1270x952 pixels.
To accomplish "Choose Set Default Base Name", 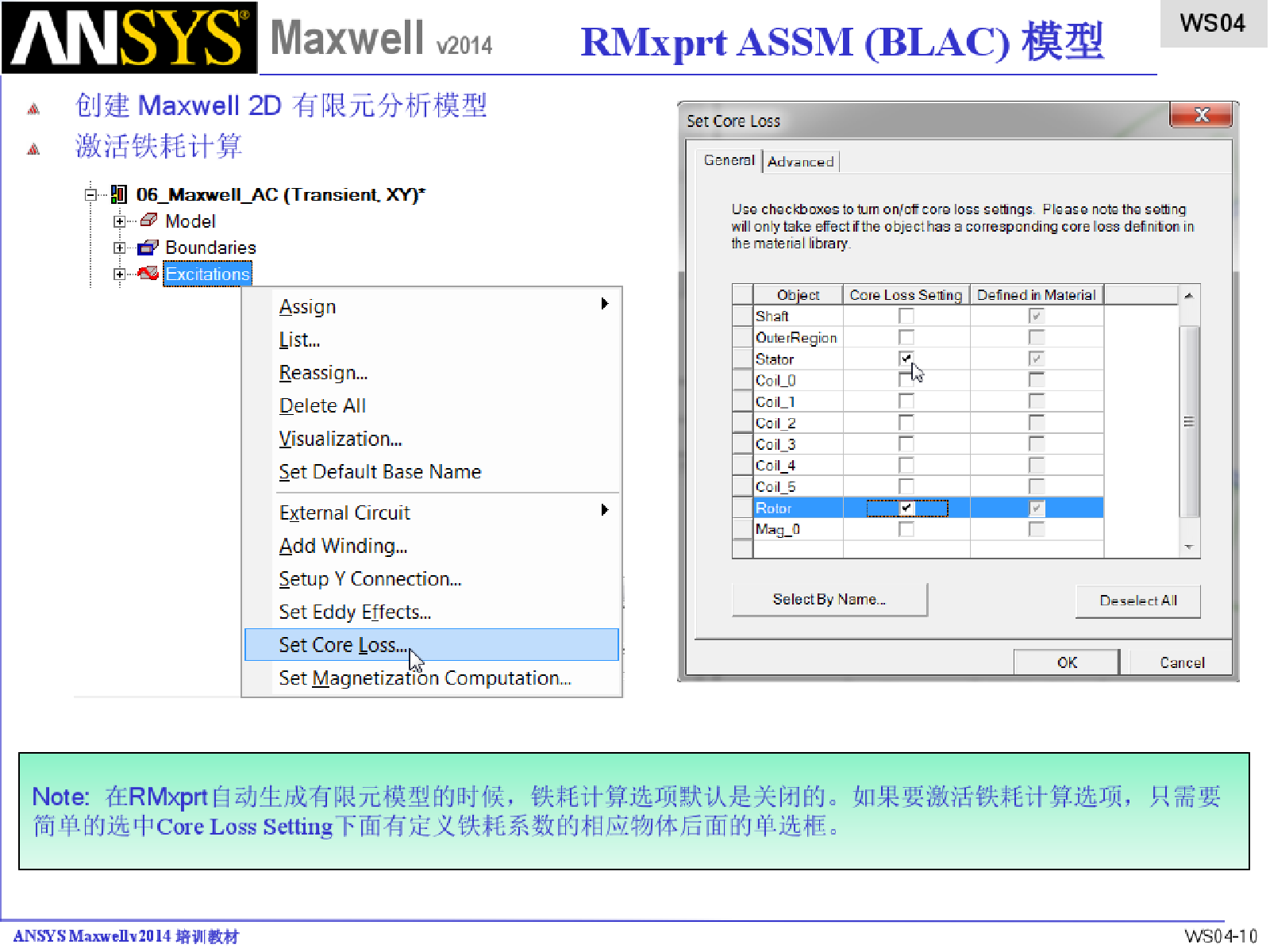I will click(432, 472).
